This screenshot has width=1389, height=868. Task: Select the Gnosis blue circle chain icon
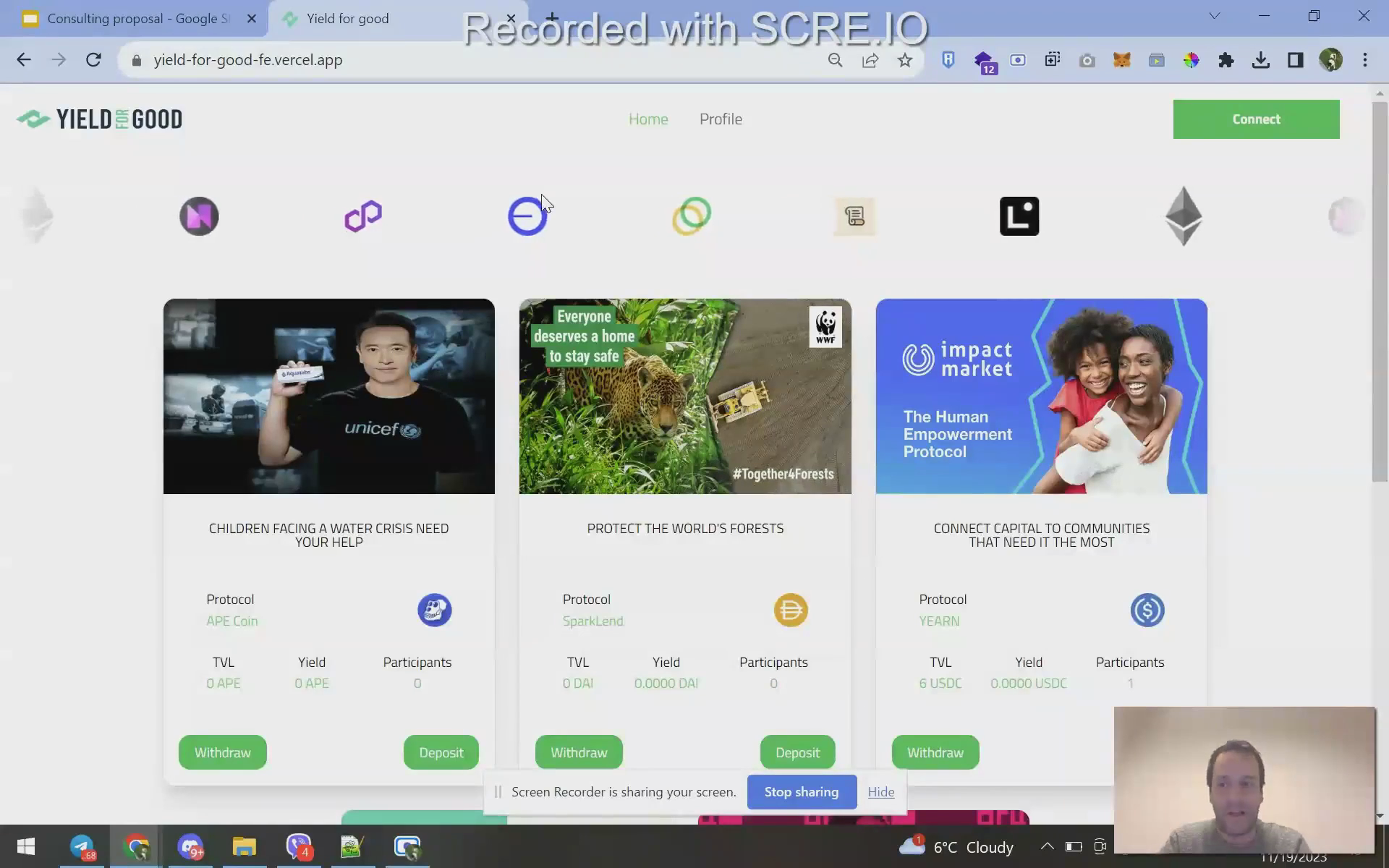pyautogui.click(x=527, y=216)
